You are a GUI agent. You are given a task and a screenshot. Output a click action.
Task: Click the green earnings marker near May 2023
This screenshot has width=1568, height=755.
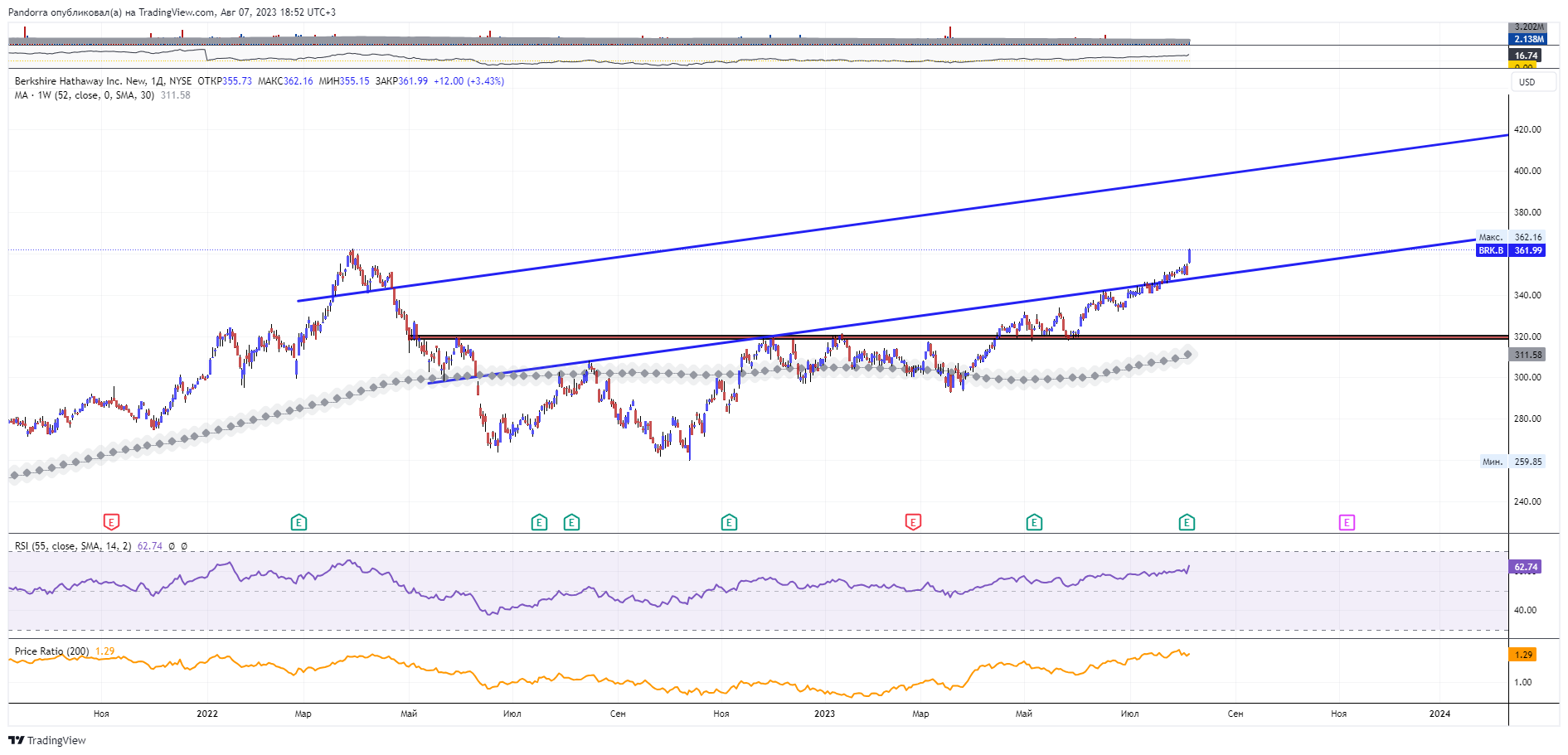1034,522
